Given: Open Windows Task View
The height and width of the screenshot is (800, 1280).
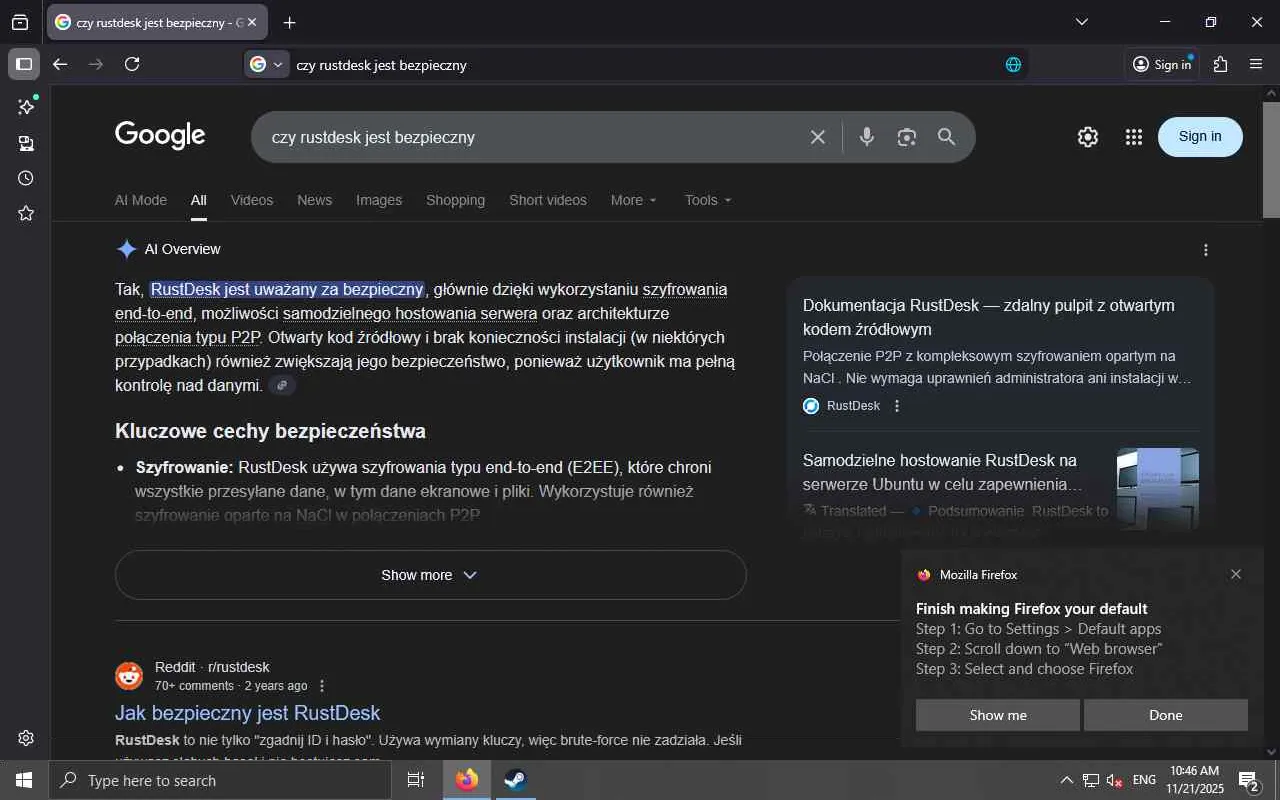Looking at the screenshot, I should pyautogui.click(x=416, y=780).
